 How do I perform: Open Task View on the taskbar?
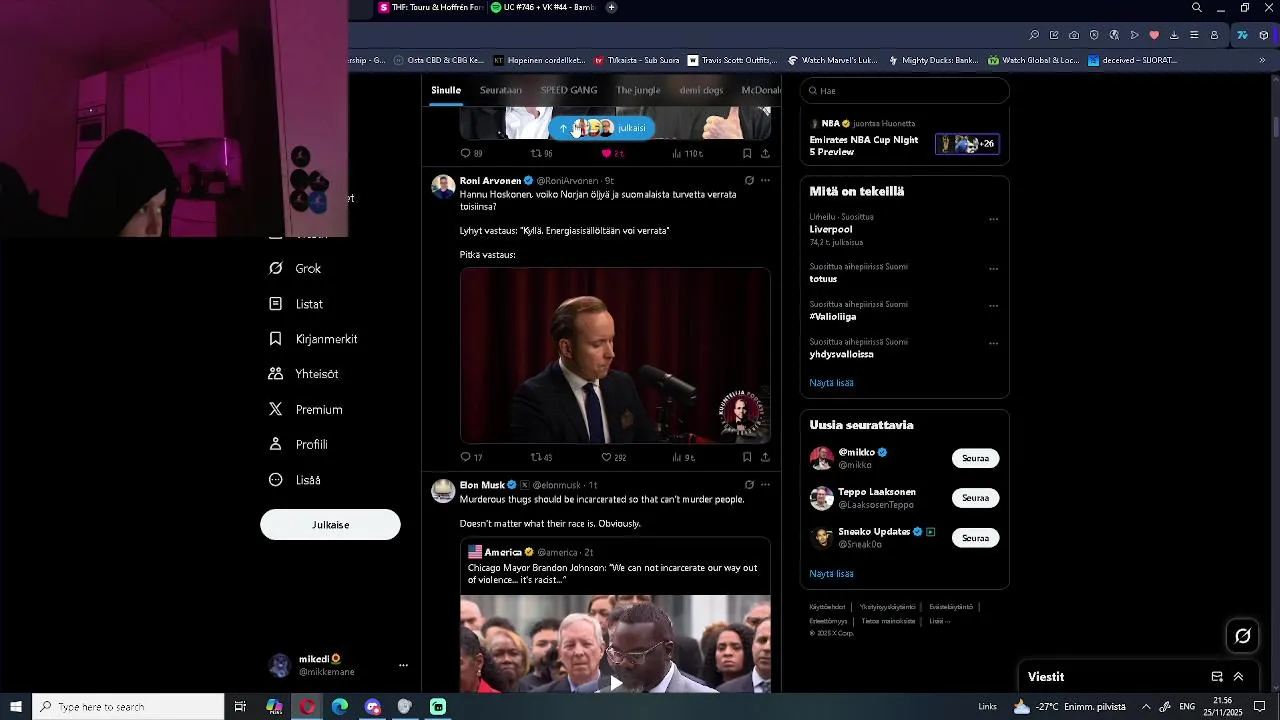[x=240, y=707]
